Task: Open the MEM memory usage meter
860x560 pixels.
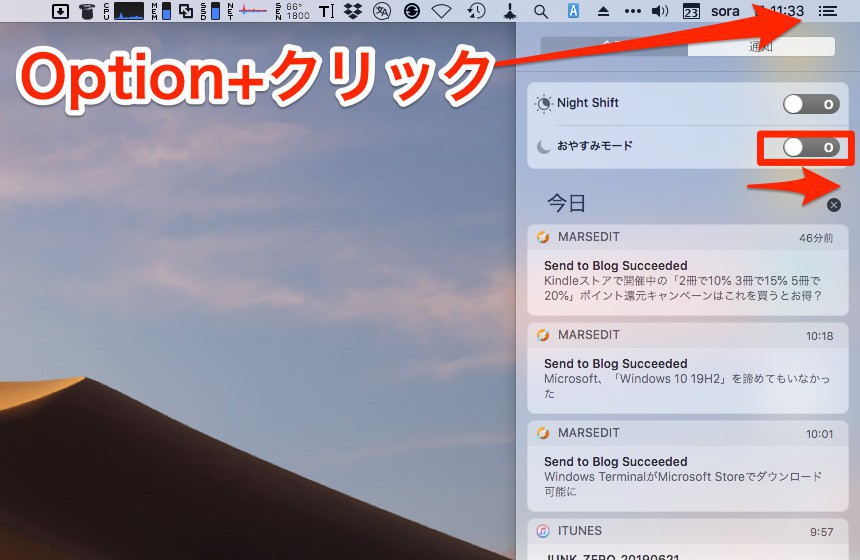Action: pos(161,11)
